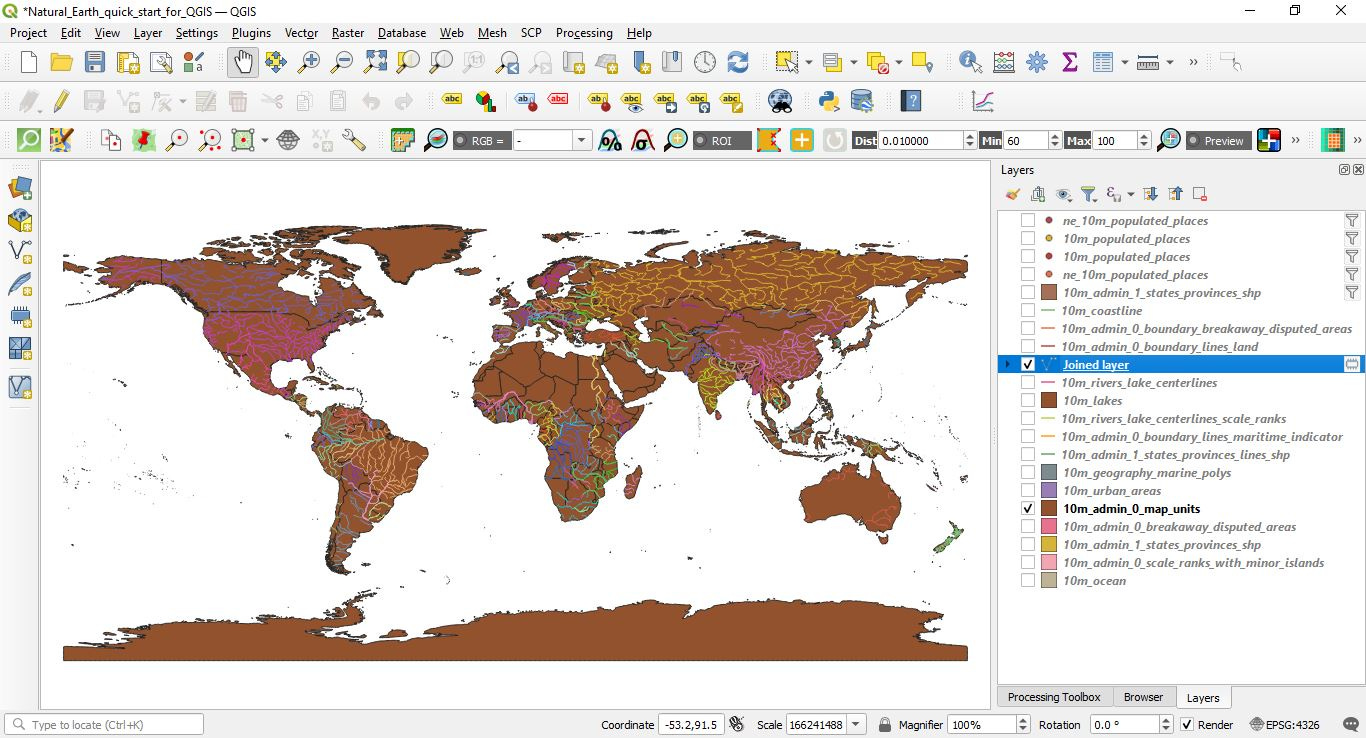Open the Scale dropdown in status bar
The width and height of the screenshot is (1366, 738).
(857, 724)
